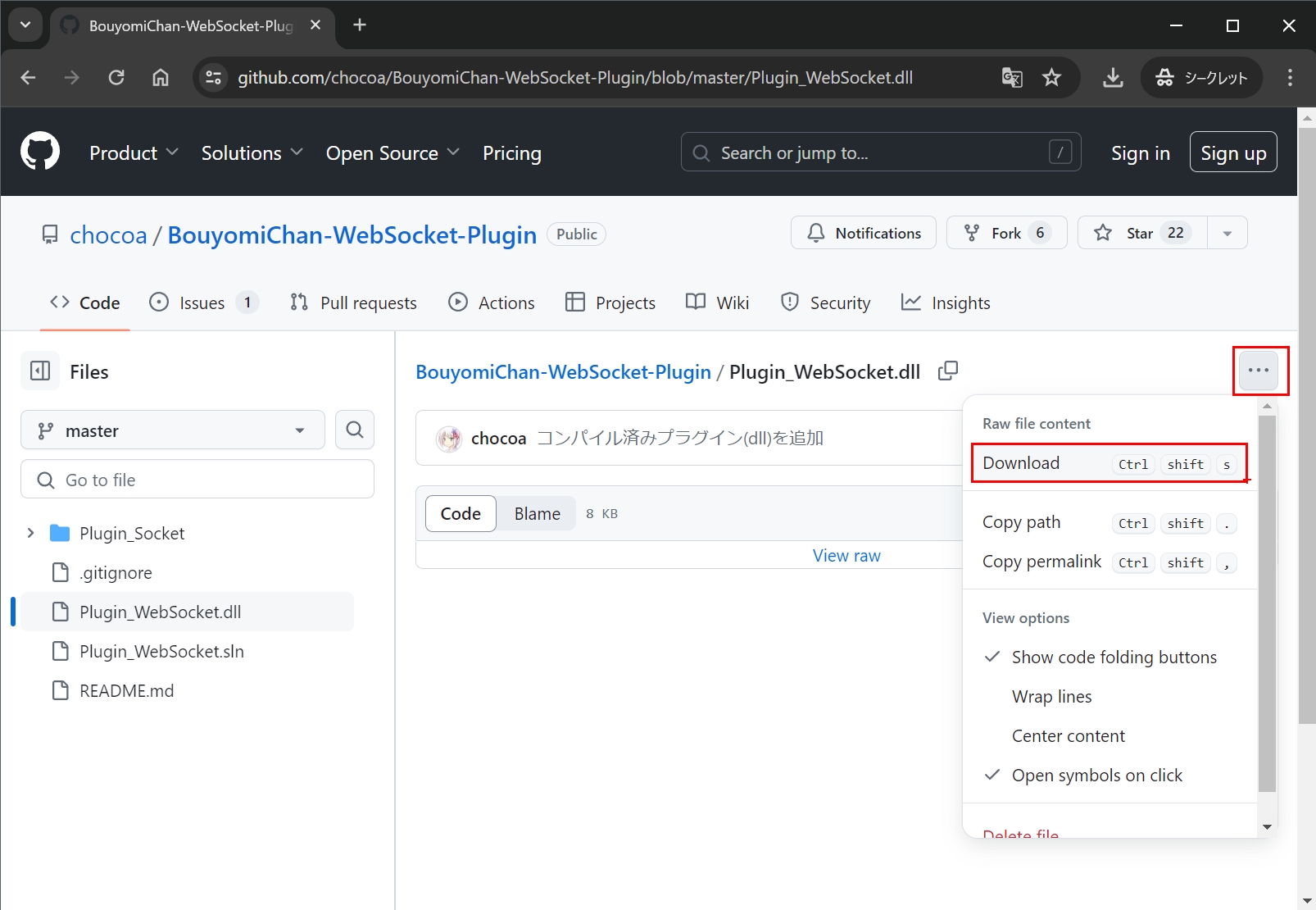The width and height of the screenshot is (1316, 910).
Task: Expand Product menu
Action: [x=134, y=153]
